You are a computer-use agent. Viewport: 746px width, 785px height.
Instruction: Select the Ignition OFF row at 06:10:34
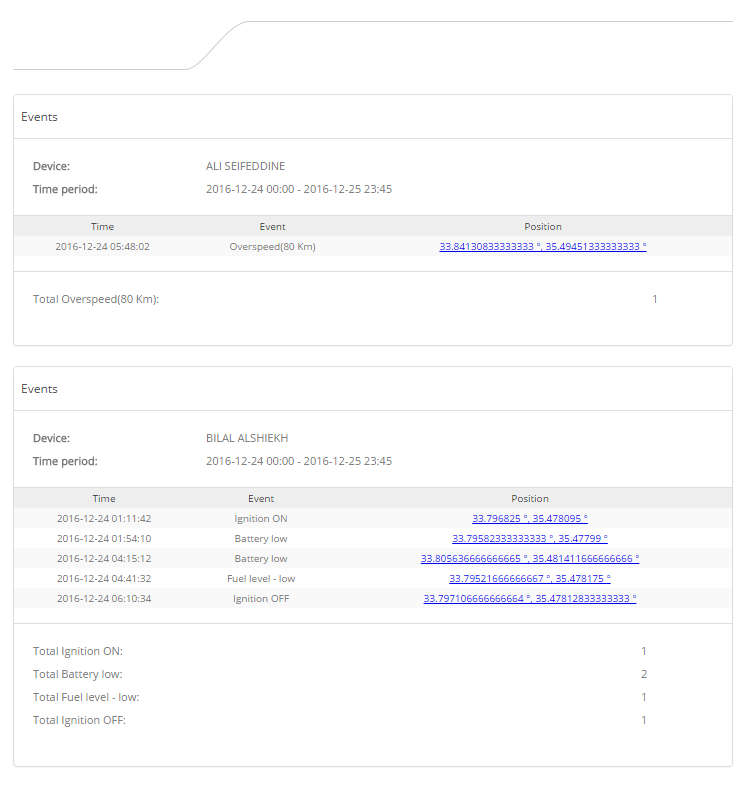pyautogui.click(x=373, y=598)
